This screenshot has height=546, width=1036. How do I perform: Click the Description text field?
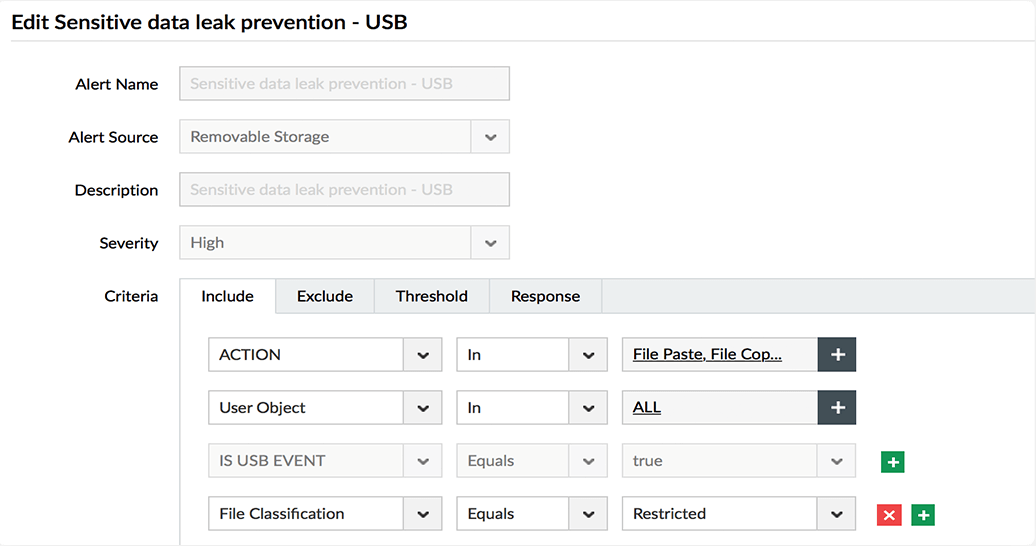click(x=344, y=190)
